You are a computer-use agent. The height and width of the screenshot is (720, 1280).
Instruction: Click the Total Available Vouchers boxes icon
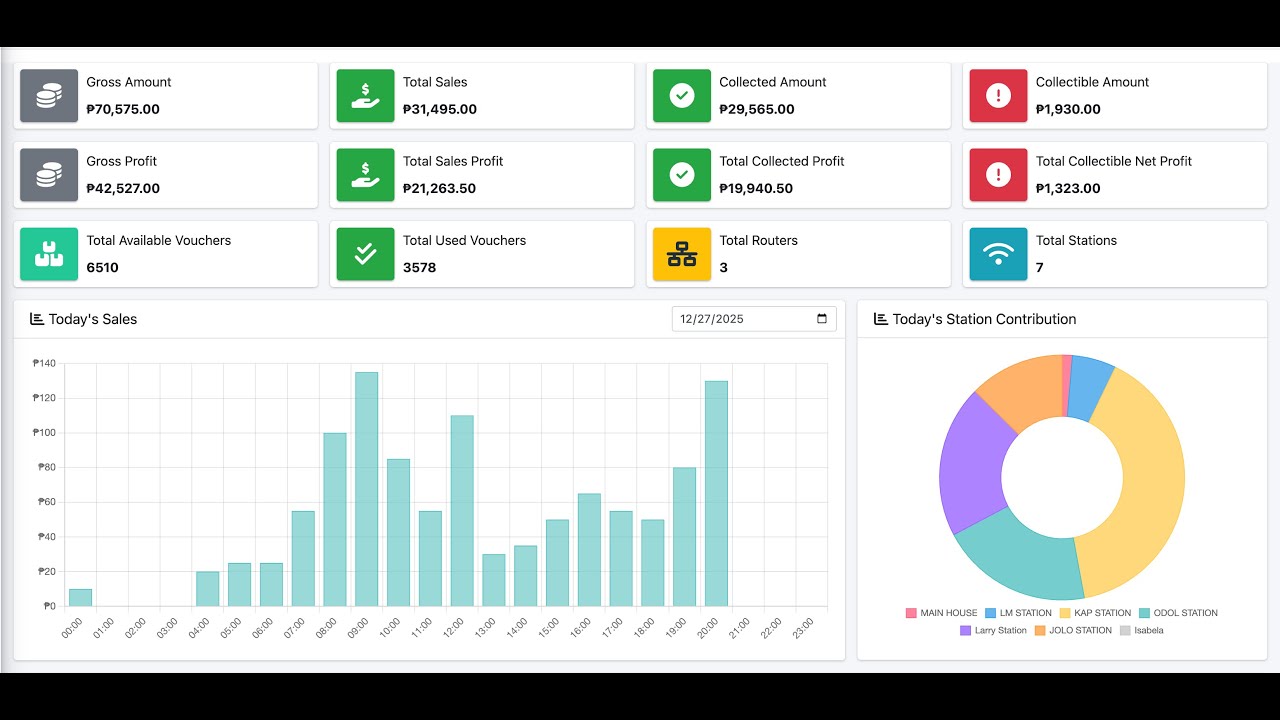tap(49, 254)
